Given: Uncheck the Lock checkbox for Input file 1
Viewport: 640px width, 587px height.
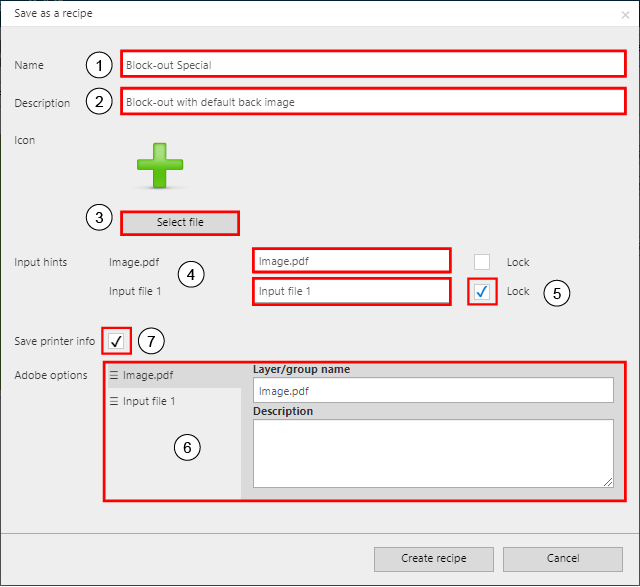Looking at the screenshot, I should (x=482, y=291).
